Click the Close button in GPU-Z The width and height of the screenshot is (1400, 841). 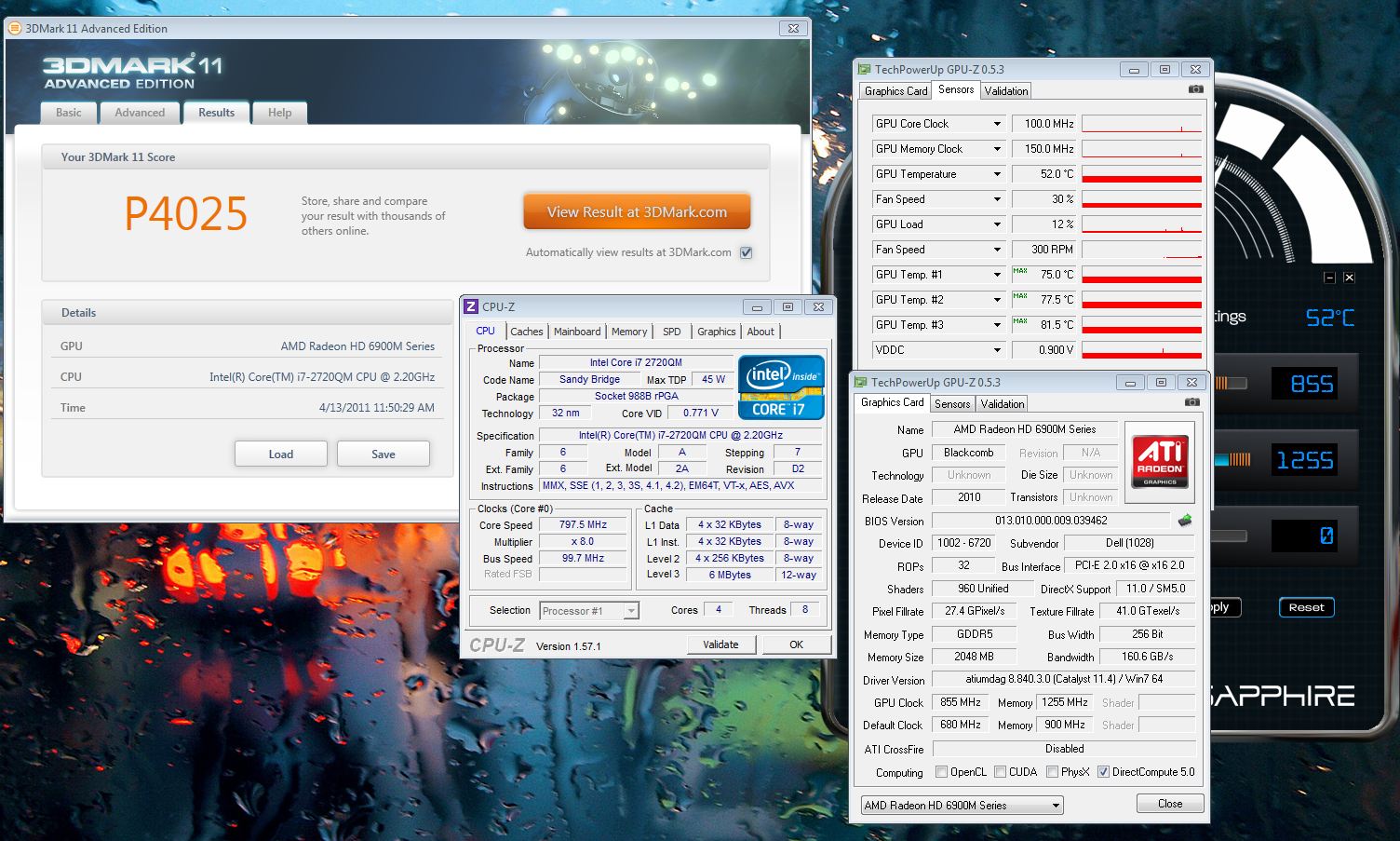1170,804
